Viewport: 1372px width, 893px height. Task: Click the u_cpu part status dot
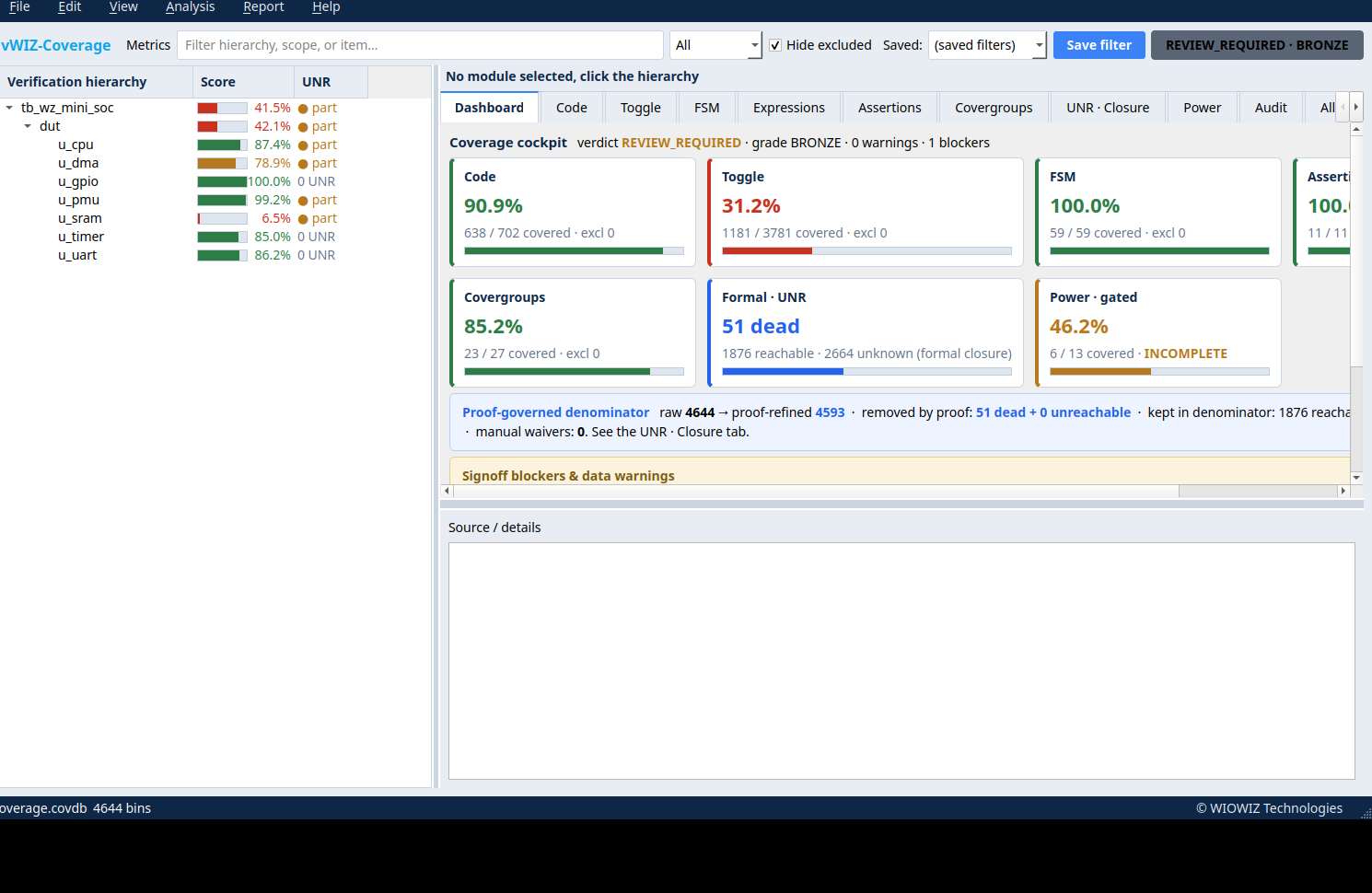click(303, 145)
